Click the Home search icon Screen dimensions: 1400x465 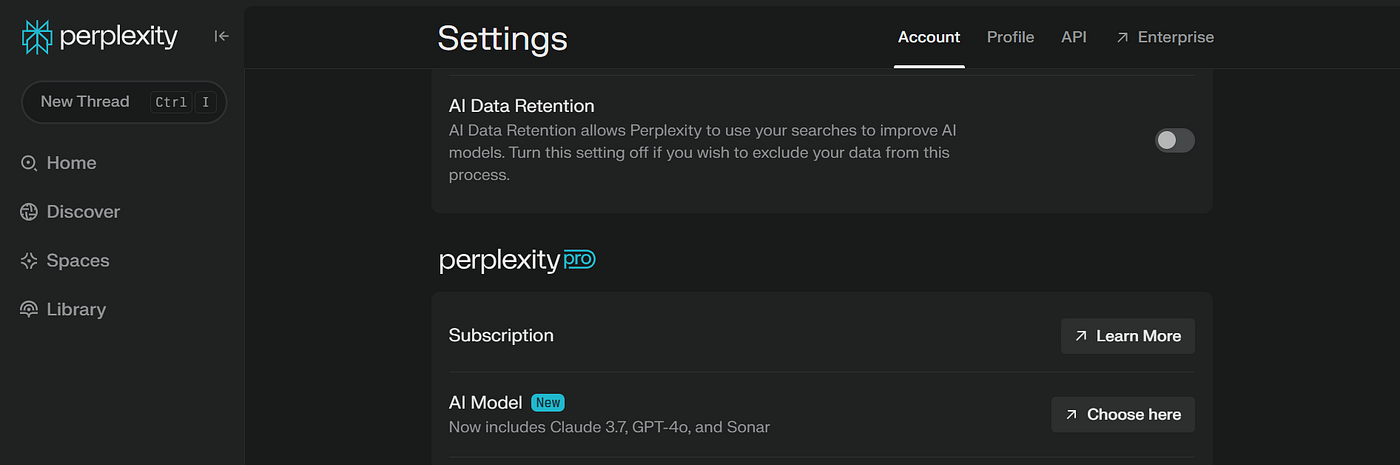click(x=29, y=163)
